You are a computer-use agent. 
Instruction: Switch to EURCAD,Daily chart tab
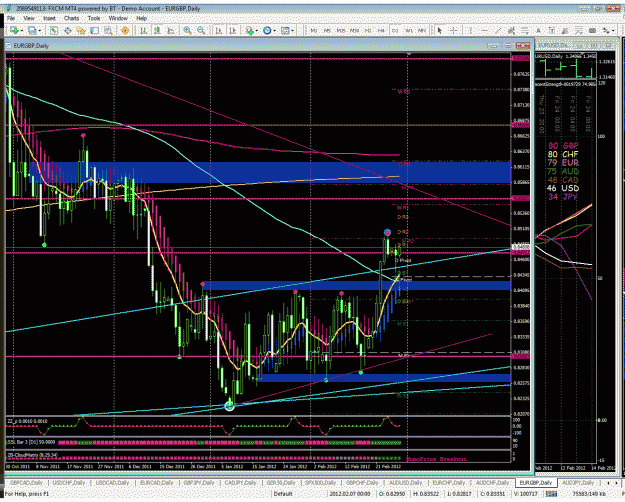[x=156, y=483]
